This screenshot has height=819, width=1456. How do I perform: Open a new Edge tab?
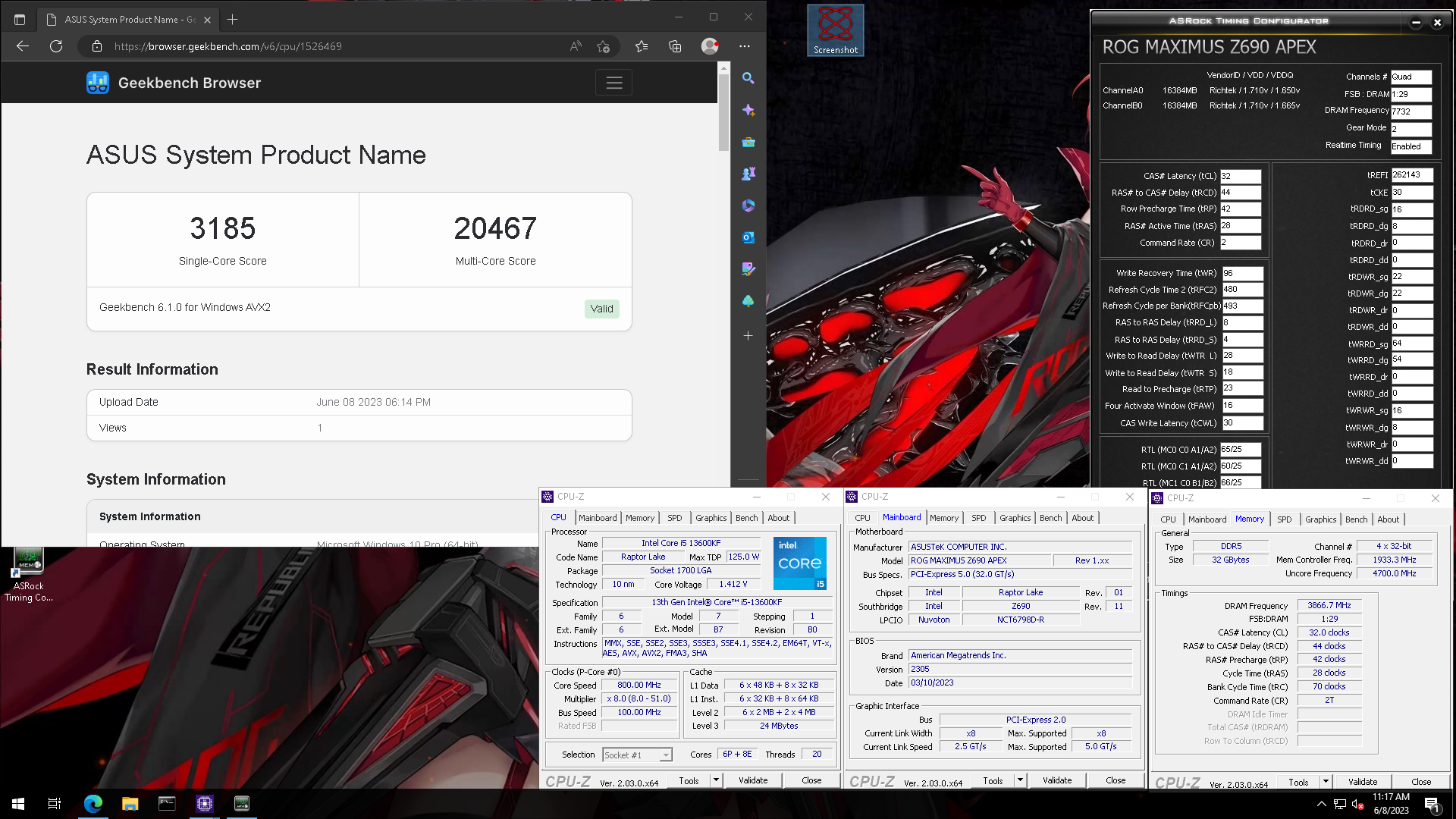coord(233,19)
